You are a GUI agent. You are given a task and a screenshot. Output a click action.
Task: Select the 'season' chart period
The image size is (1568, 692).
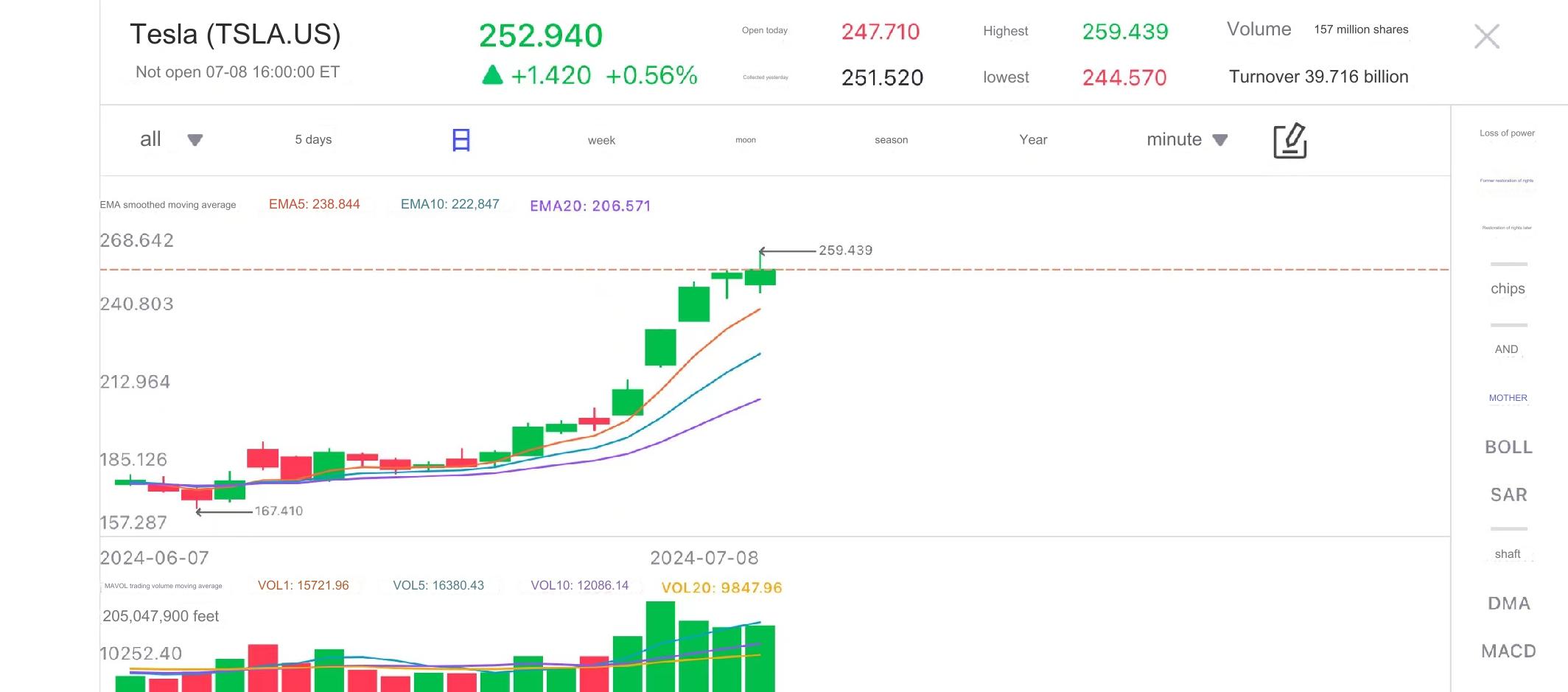891,140
